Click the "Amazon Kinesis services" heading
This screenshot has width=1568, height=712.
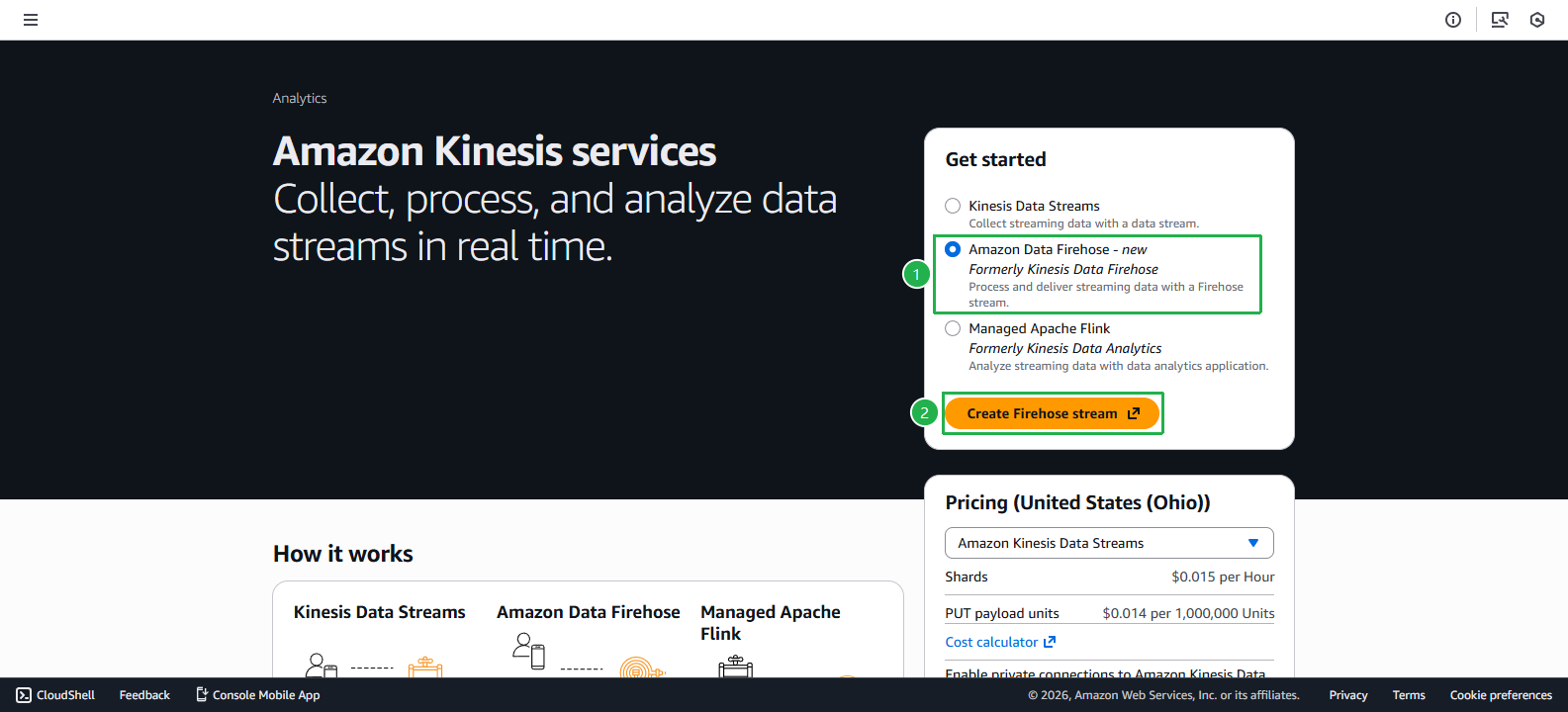(x=495, y=151)
